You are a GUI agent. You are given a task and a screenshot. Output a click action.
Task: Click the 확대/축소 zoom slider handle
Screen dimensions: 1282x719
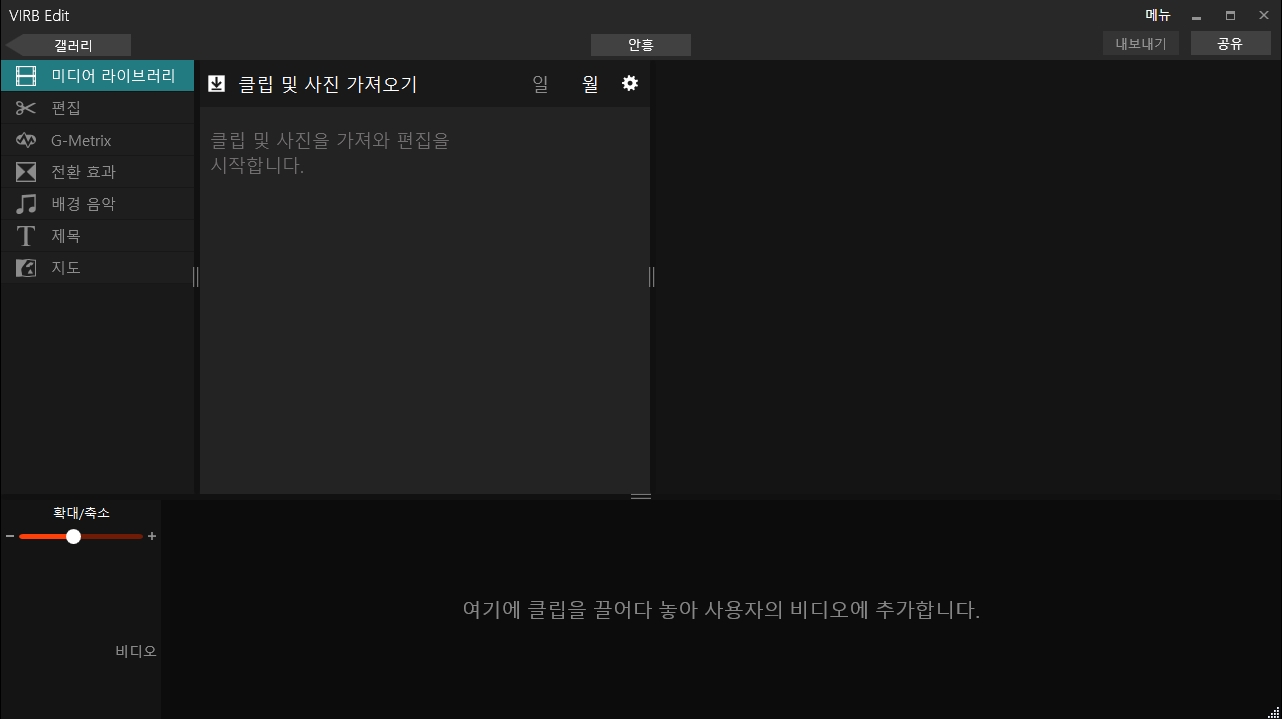(73, 536)
